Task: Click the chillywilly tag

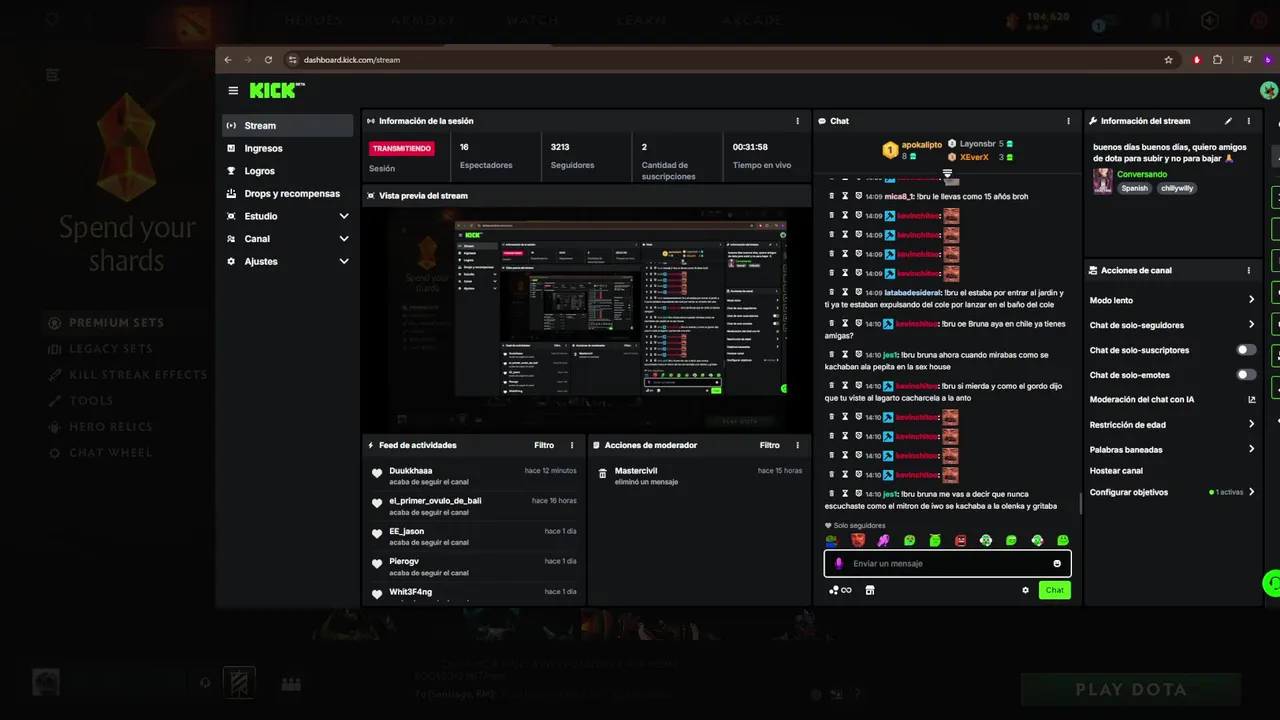Action: (x=1177, y=188)
